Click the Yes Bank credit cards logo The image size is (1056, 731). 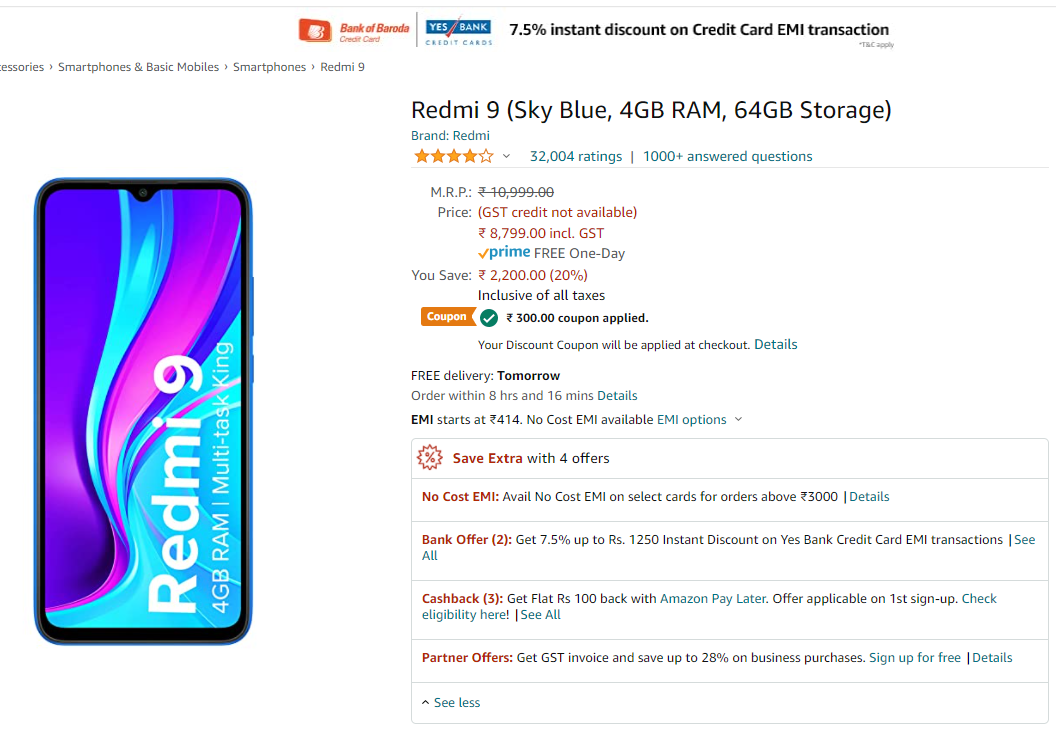[x=459, y=30]
